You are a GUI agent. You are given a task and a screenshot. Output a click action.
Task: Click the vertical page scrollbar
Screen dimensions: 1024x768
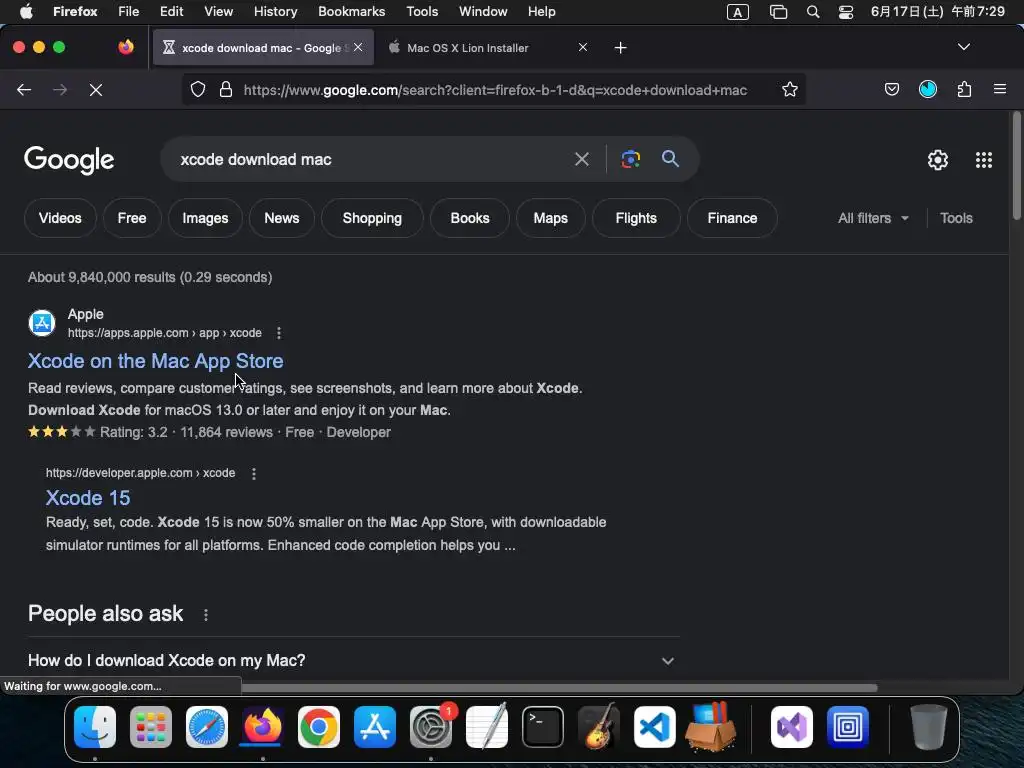[1016, 167]
